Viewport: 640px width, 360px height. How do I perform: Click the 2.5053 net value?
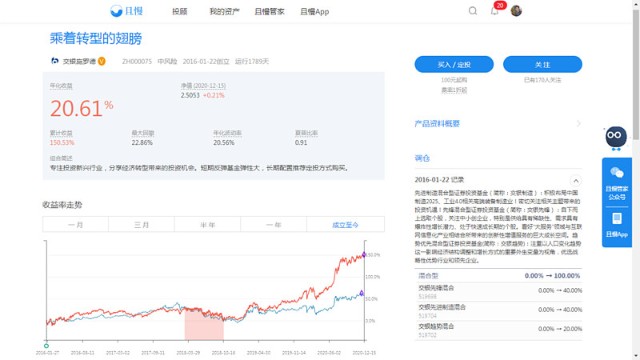(190, 96)
